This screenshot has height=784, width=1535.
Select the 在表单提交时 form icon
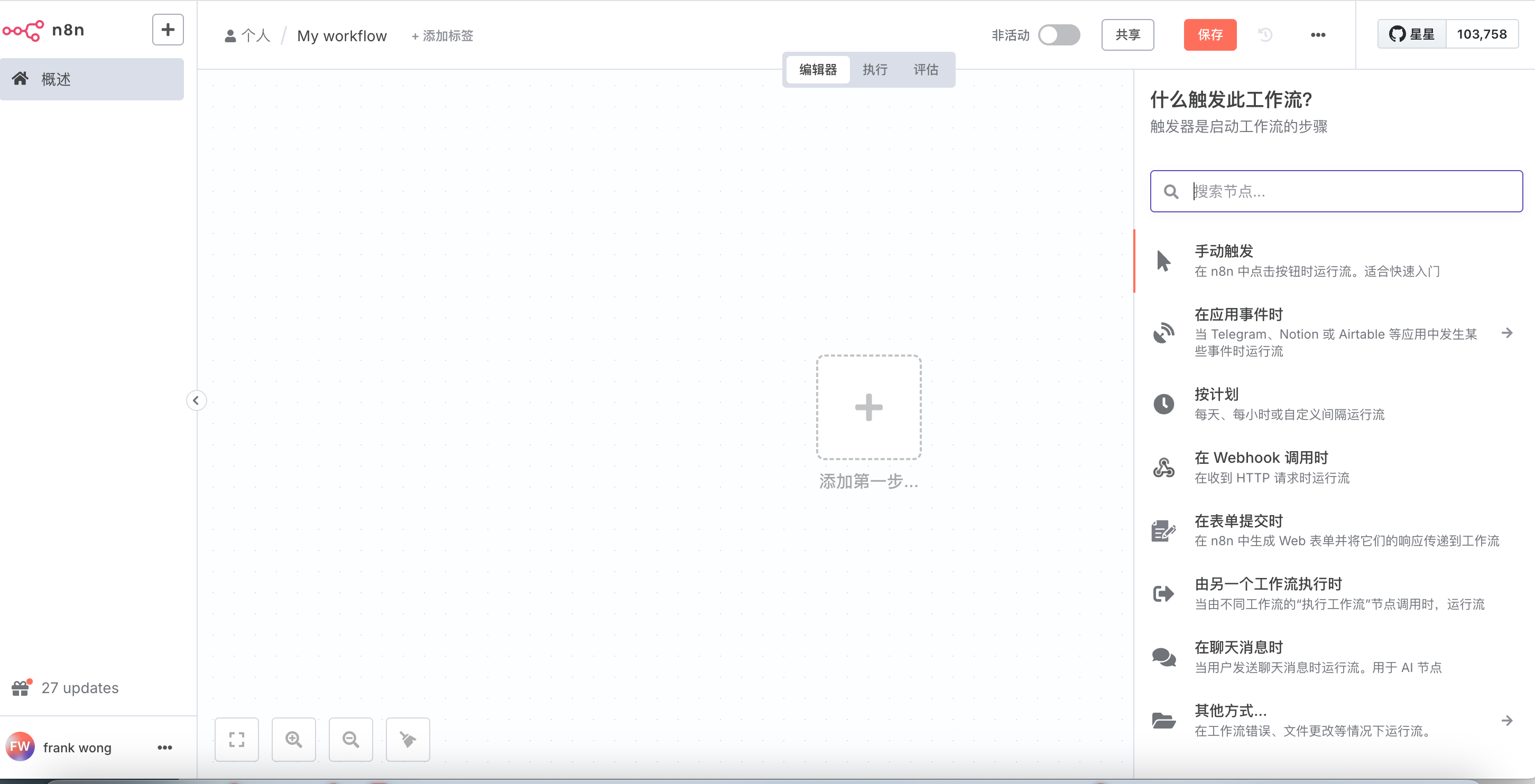click(x=1164, y=531)
